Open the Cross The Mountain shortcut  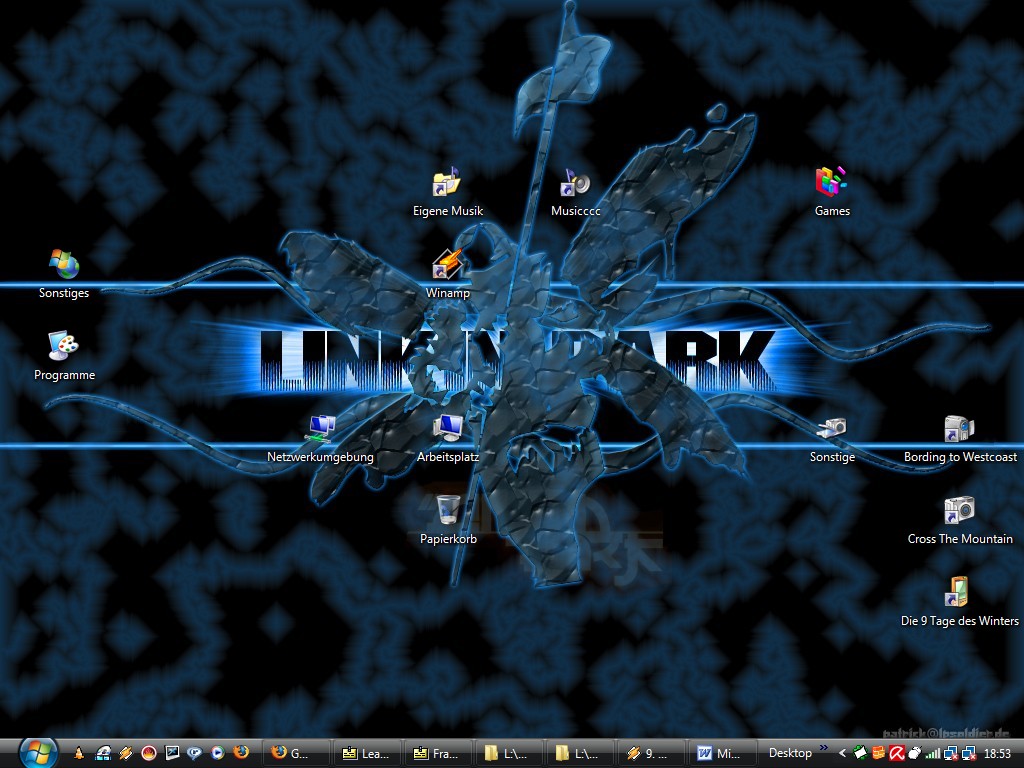click(960, 520)
